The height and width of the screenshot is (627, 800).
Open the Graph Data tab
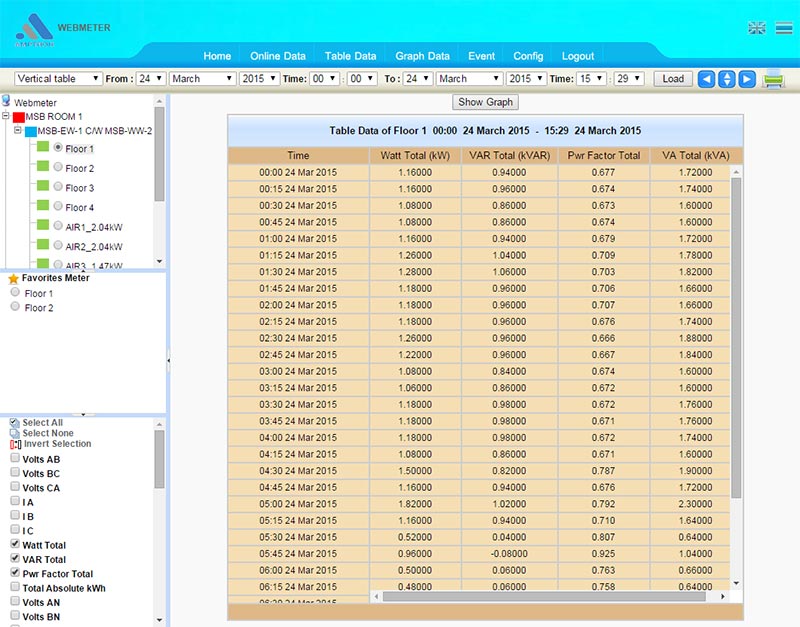tap(422, 56)
